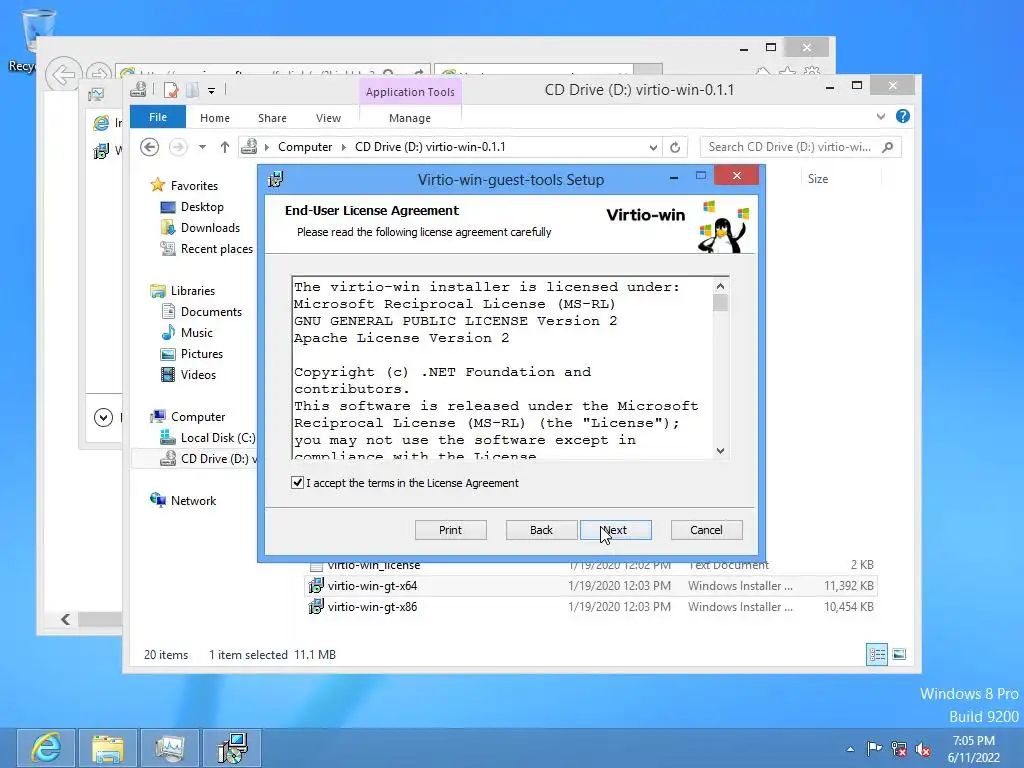This screenshot has width=1024, height=768.
Task: Select the Application Tools contextual tab
Action: 409,92
